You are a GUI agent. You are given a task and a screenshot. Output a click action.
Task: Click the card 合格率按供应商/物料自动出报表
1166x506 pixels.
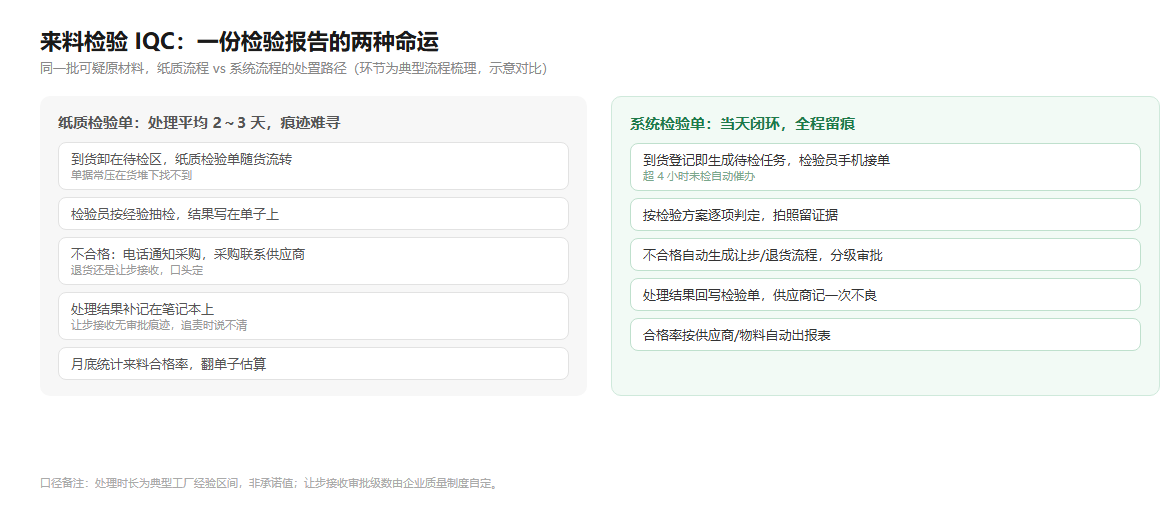click(885, 335)
